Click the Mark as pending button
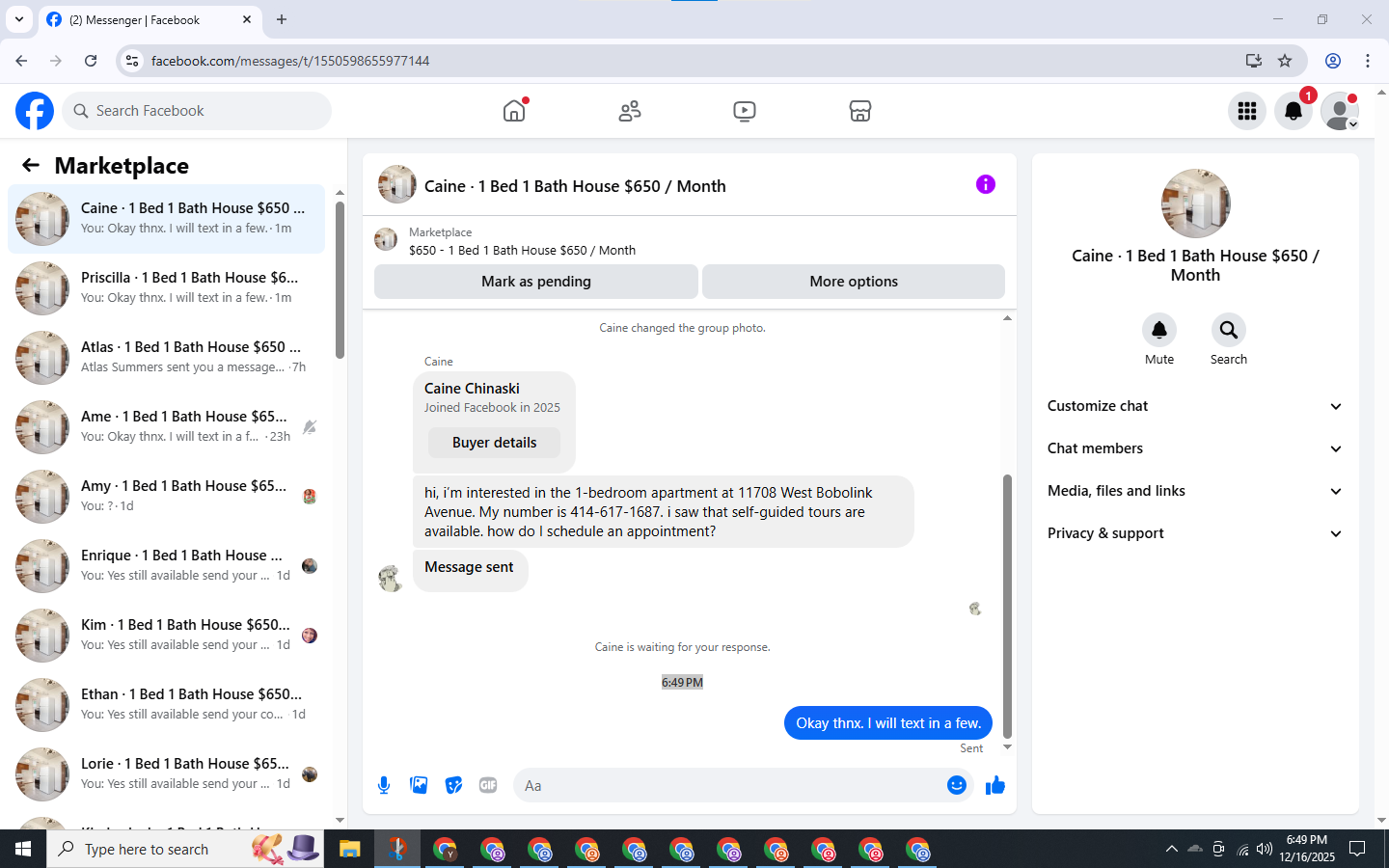 (536, 282)
